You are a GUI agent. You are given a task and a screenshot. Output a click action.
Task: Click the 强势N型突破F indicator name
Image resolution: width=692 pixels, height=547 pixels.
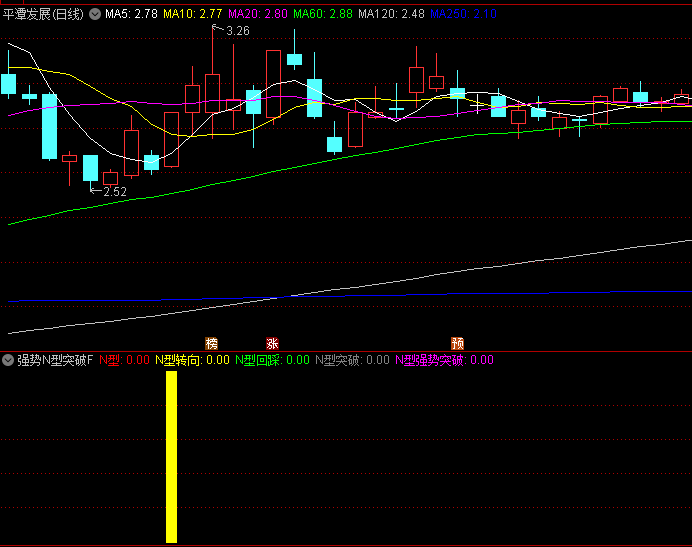(x=55, y=360)
